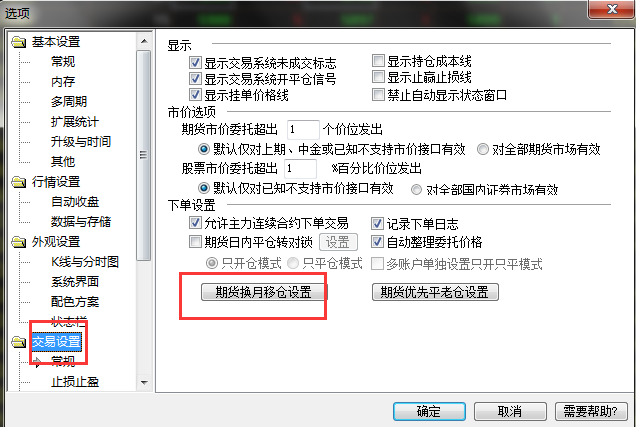Uncheck 显示交易系统未成交标志 checkbox
The height and width of the screenshot is (427, 636).
coord(195,62)
